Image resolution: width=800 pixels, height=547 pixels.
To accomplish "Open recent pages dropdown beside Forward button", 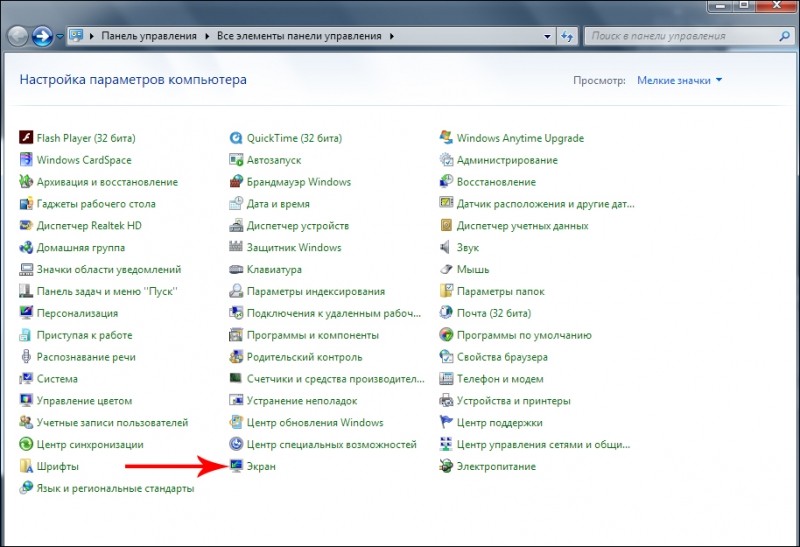I will pos(60,36).
